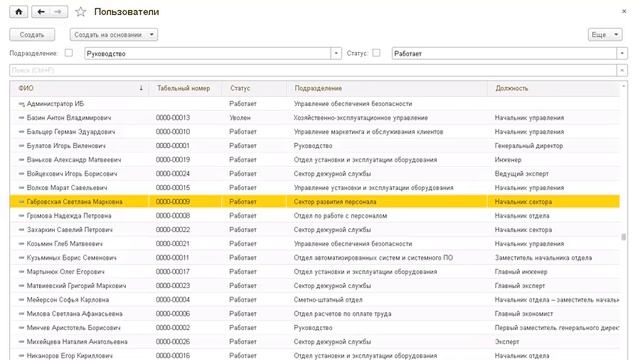Click Заместитель начальника отдела position cell
640x360 pixels.
click(x=543, y=258)
